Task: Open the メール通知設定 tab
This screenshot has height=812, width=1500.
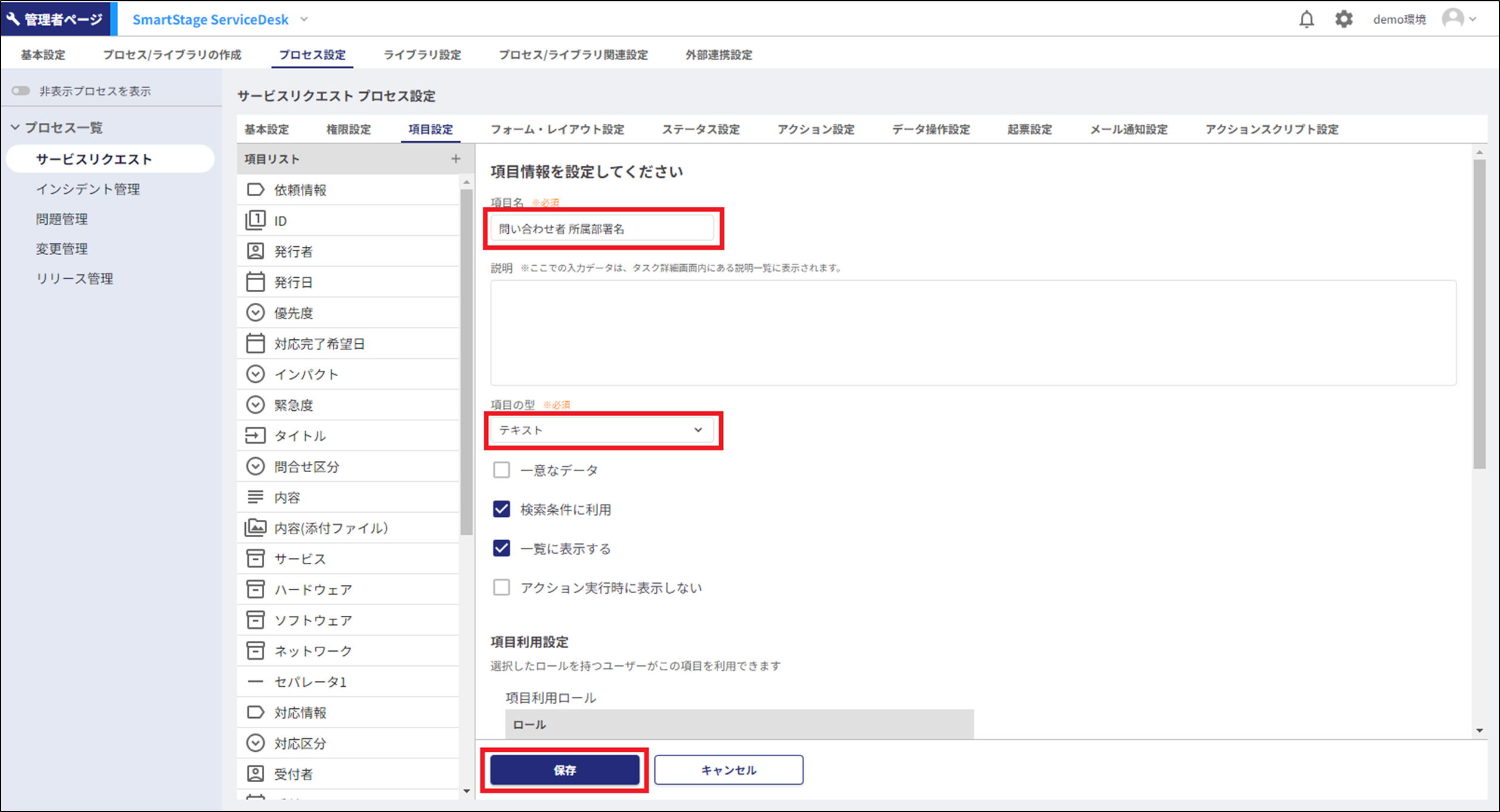Action: click(1128, 129)
